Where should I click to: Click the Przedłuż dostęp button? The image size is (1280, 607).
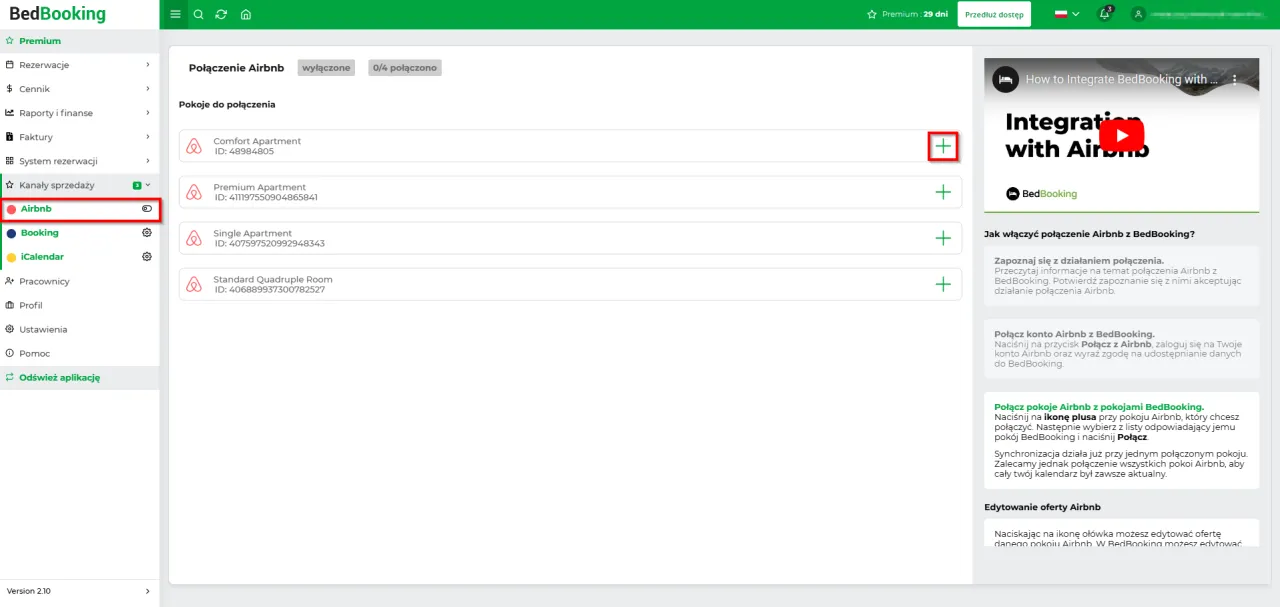pyautogui.click(x=994, y=14)
